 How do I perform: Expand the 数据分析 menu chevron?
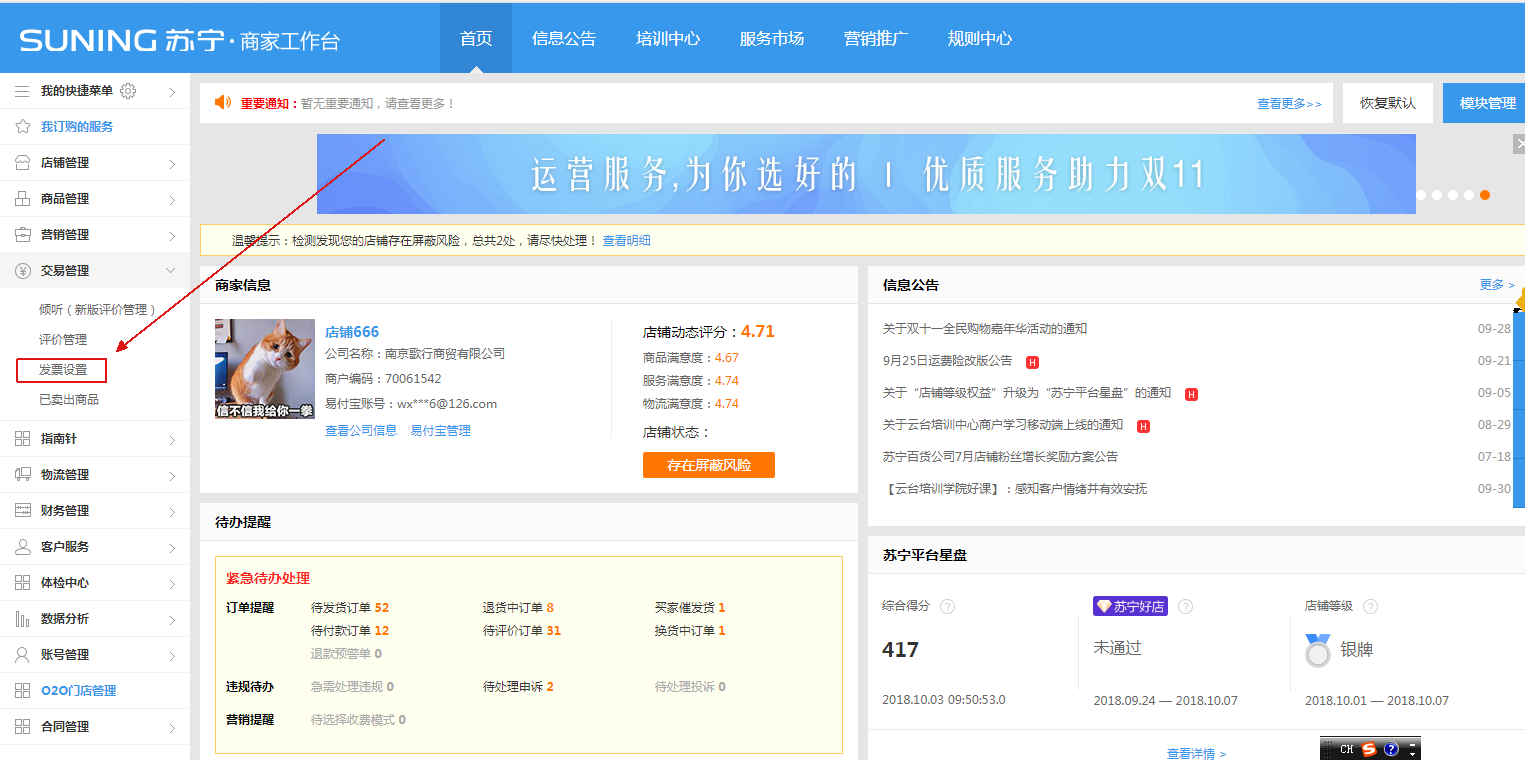point(172,620)
